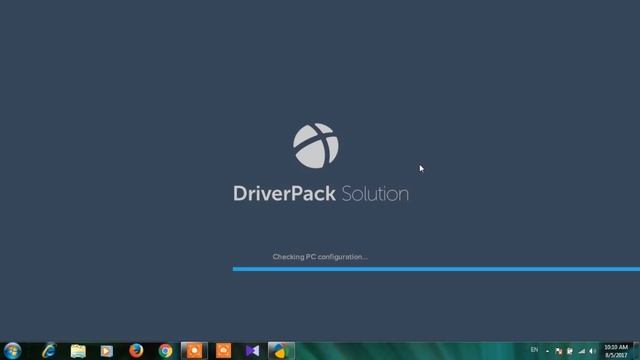This screenshot has height=360, width=640.
Task: Click the 'DriverPack Solution' title text
Action: (x=321, y=193)
